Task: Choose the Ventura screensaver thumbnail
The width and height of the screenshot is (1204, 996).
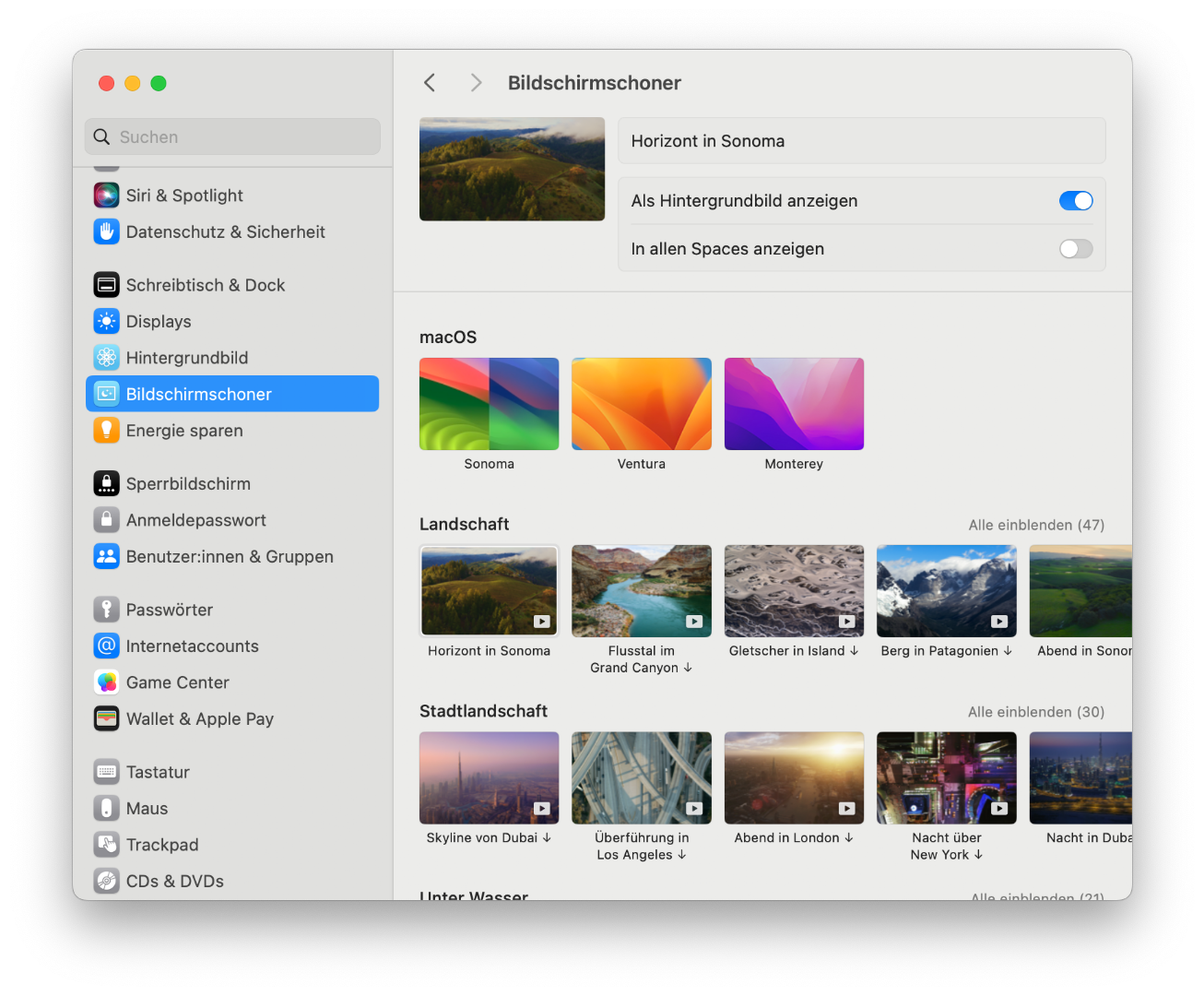Action: (x=642, y=404)
